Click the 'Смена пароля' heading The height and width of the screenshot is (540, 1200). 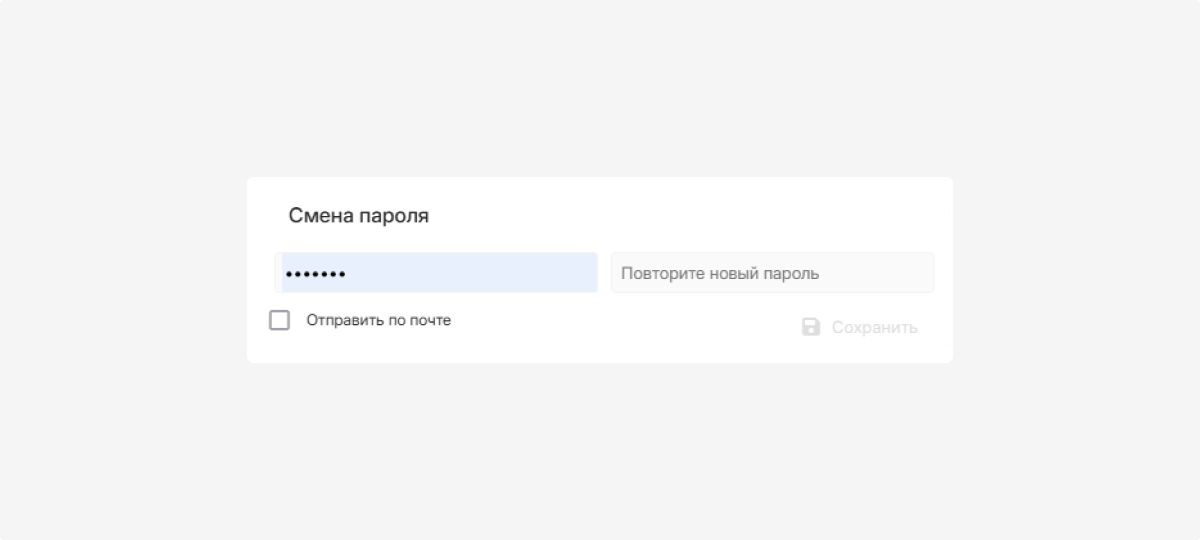pyautogui.click(x=358, y=215)
